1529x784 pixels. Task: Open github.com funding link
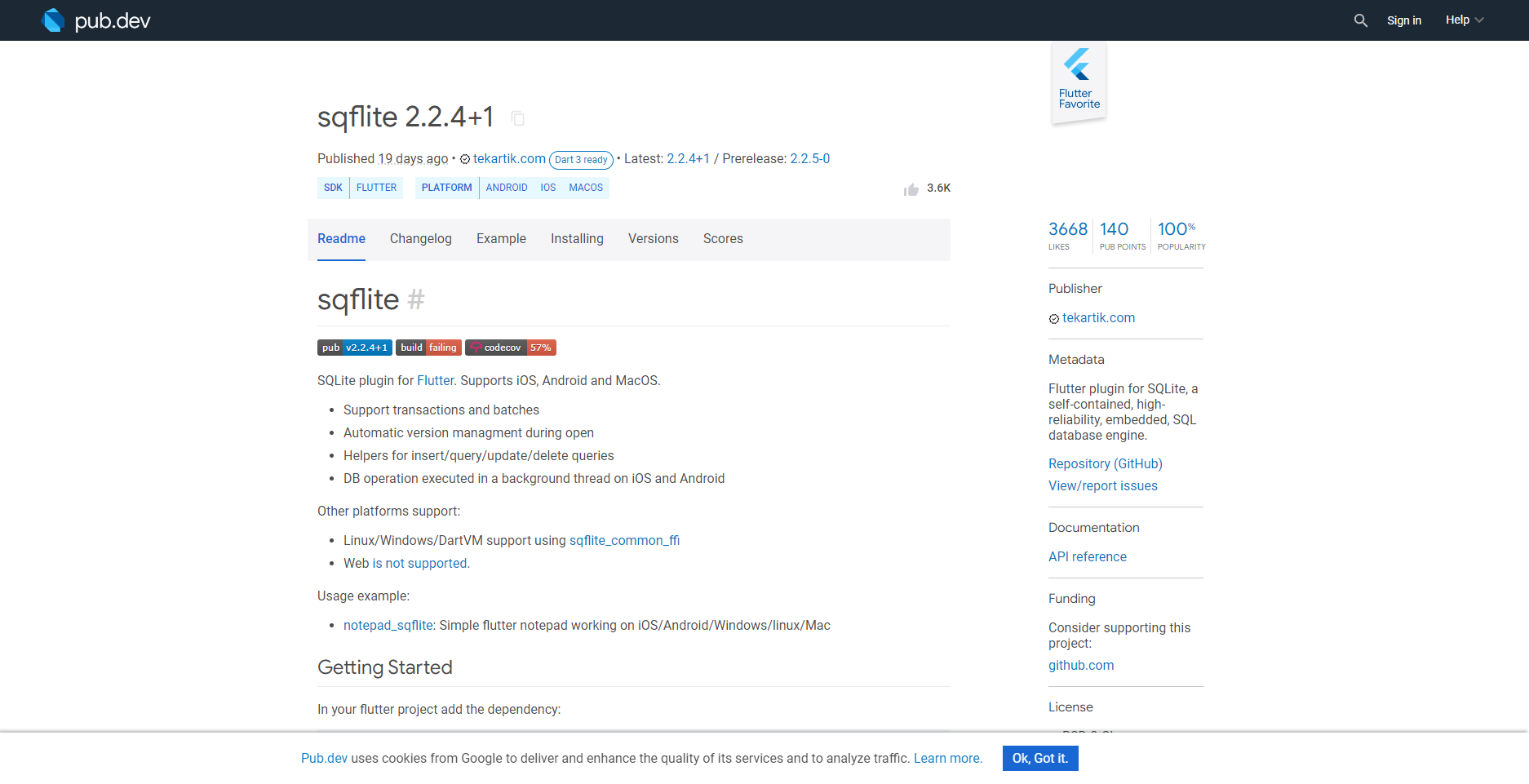[1081, 666]
